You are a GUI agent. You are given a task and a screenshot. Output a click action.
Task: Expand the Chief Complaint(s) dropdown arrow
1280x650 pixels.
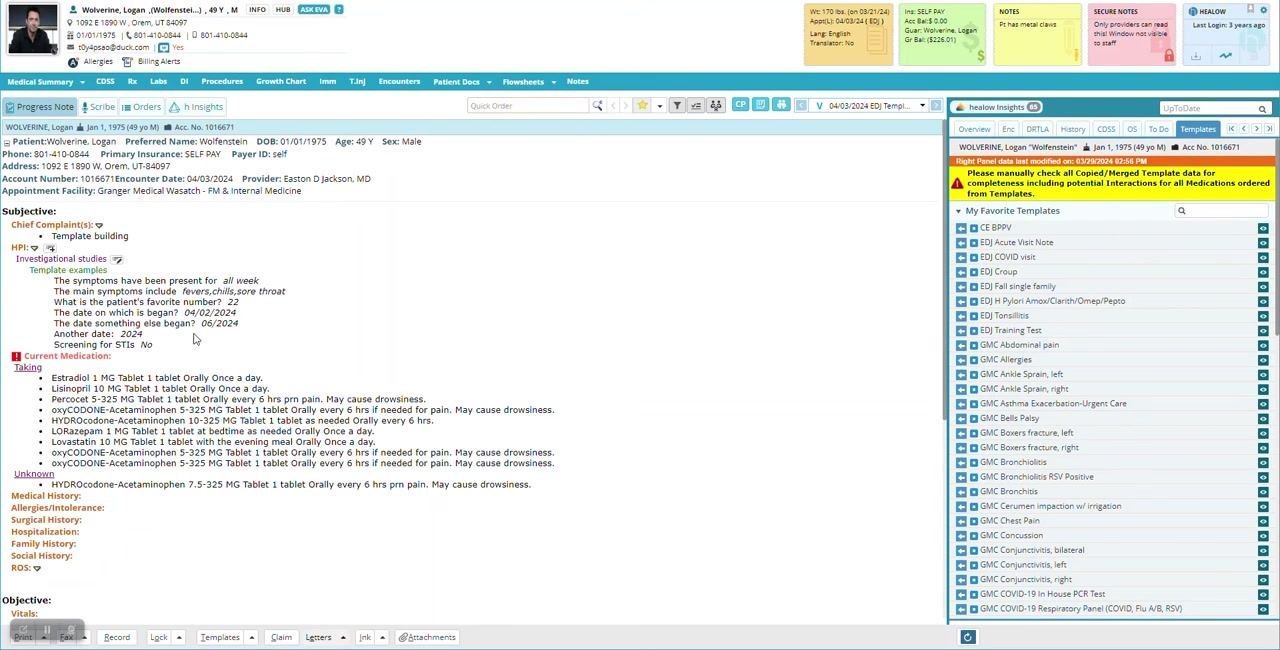coord(99,225)
